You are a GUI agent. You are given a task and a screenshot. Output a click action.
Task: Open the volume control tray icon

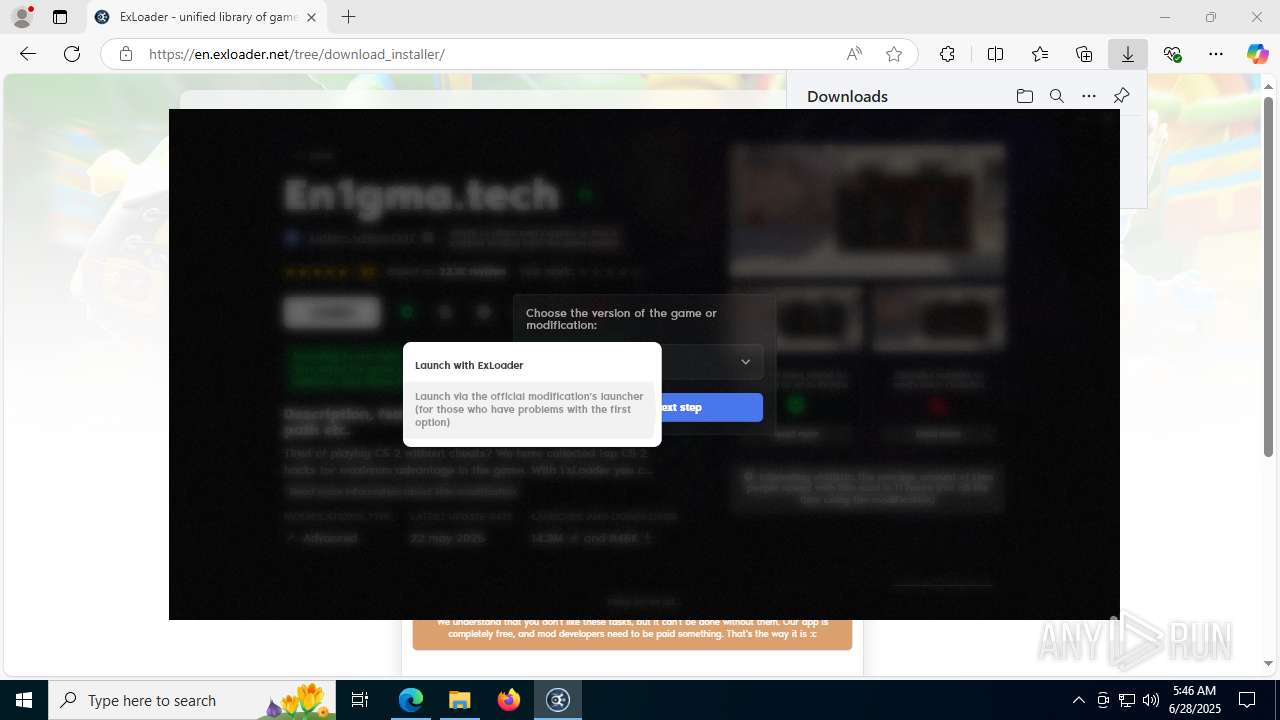(1151, 700)
